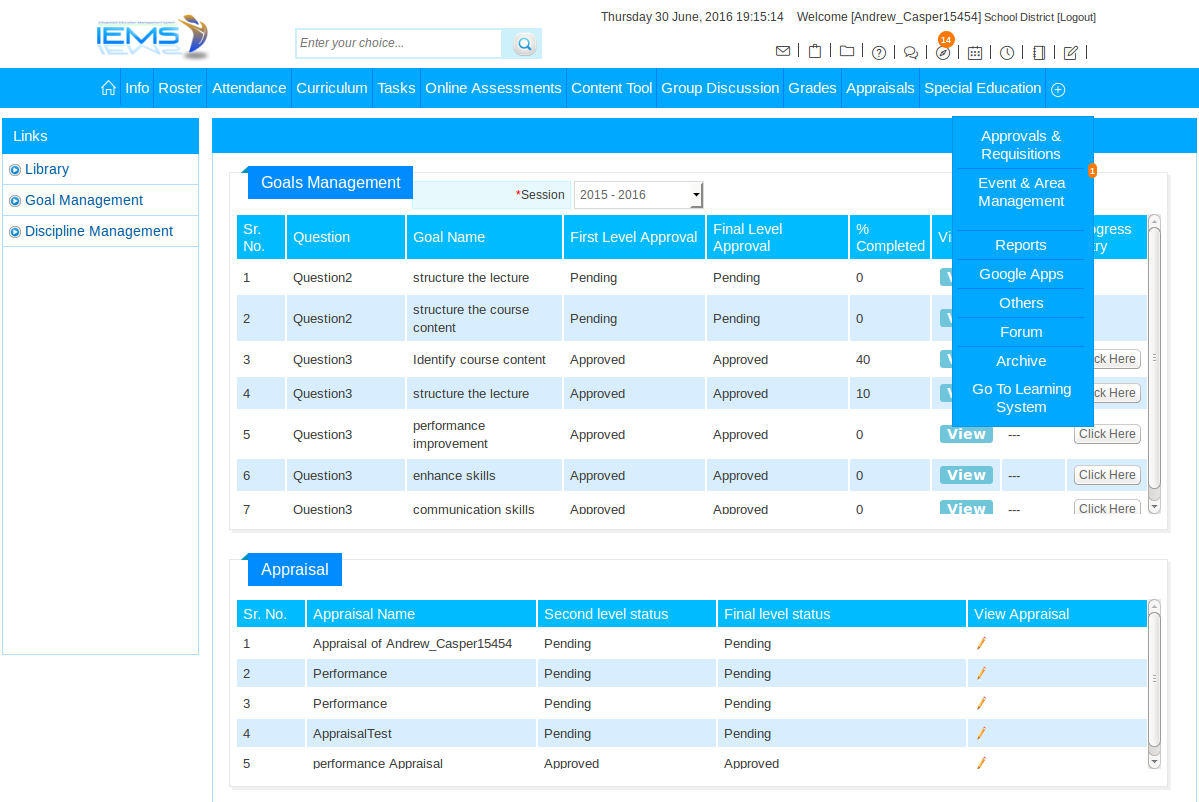The image size is (1199, 802).
Task: Click View for communication skills goal
Action: click(966, 508)
